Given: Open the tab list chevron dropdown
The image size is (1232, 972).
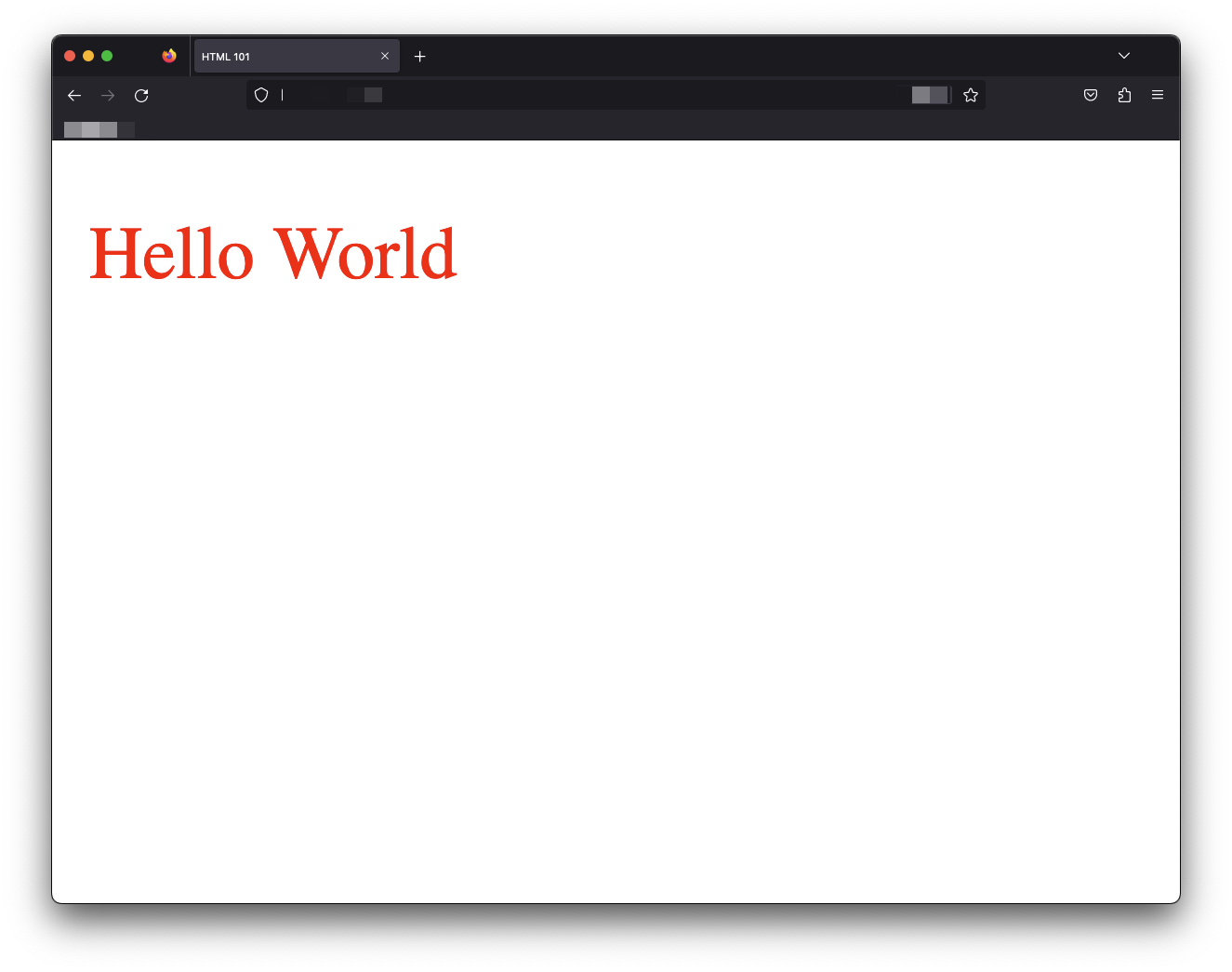Looking at the screenshot, I should pyautogui.click(x=1123, y=56).
